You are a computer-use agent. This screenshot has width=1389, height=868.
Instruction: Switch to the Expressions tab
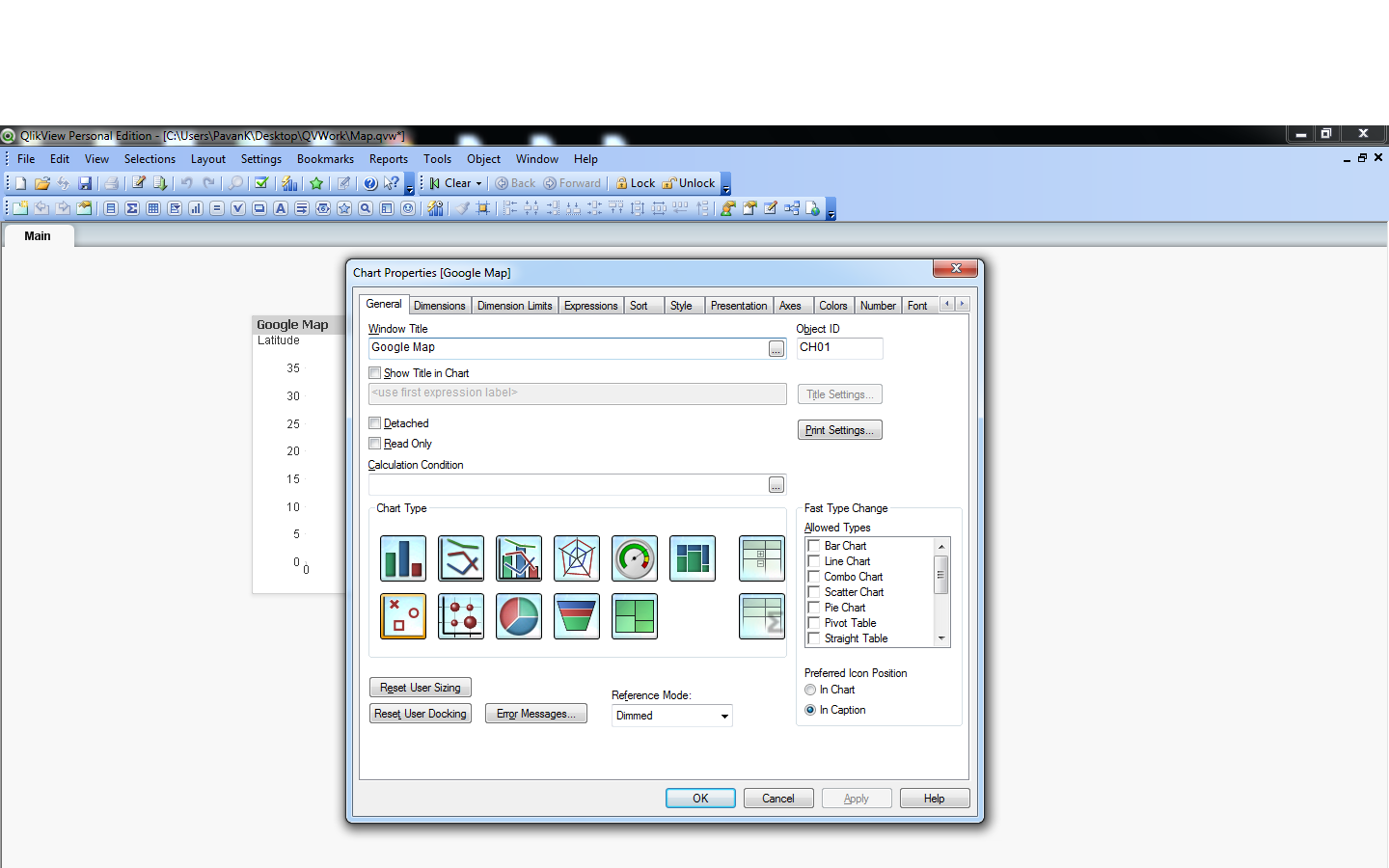pos(590,306)
